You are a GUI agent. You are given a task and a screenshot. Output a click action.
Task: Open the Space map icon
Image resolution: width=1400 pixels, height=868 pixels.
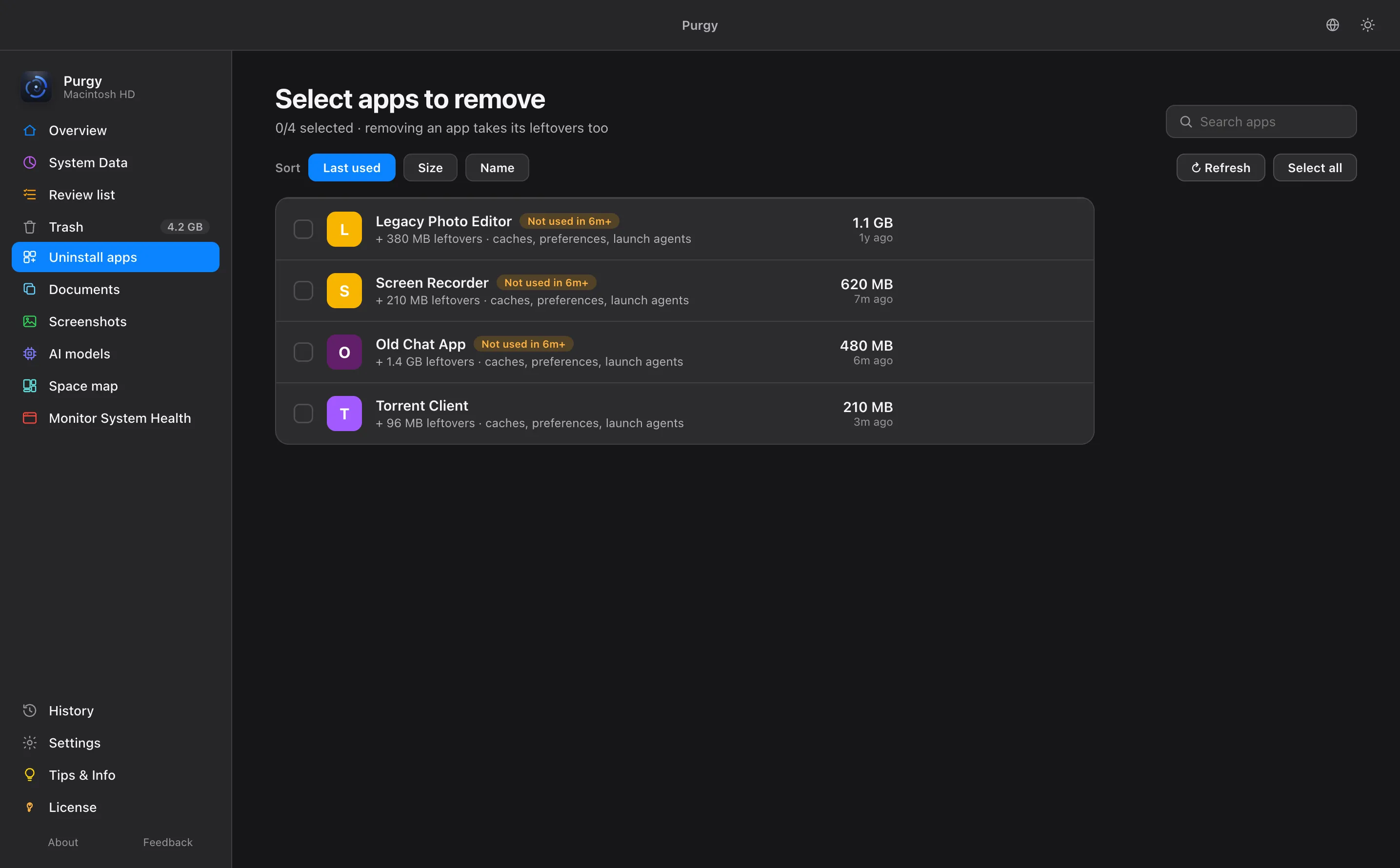[30, 386]
